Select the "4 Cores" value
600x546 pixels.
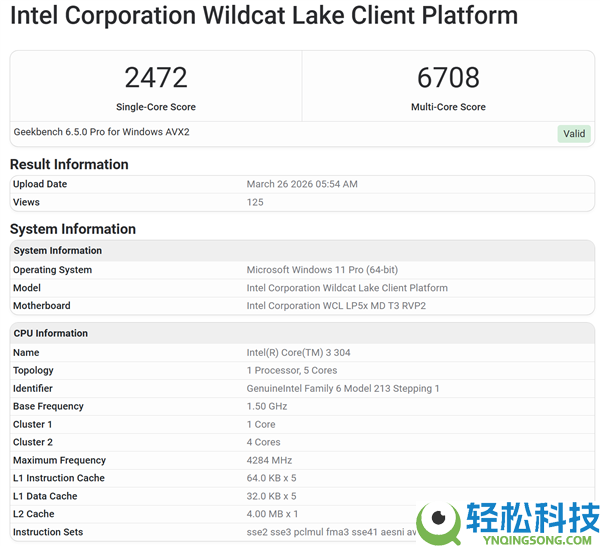(x=263, y=442)
